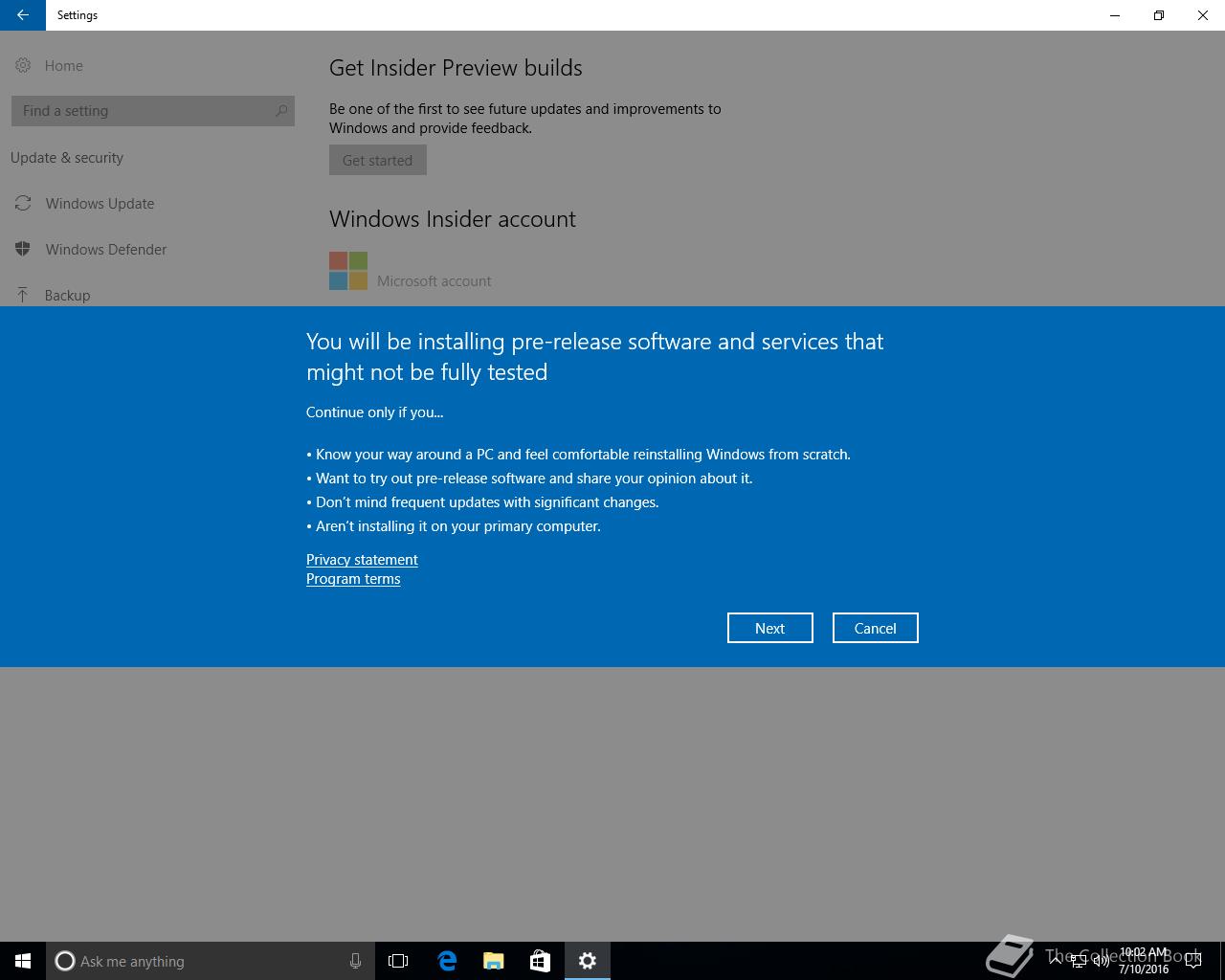Open the Windows Store from taskbar
Image resolution: width=1225 pixels, height=980 pixels.
[540, 961]
